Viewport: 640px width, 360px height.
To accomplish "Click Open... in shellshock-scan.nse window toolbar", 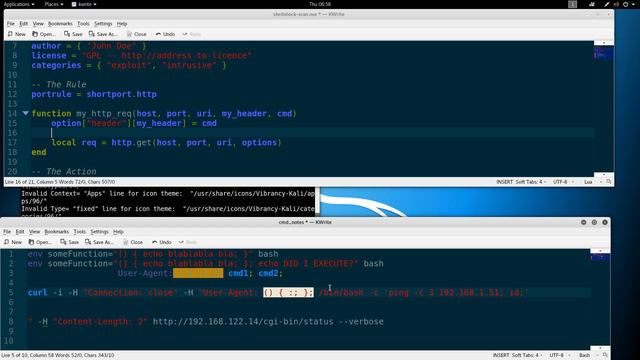I will click(x=44, y=34).
